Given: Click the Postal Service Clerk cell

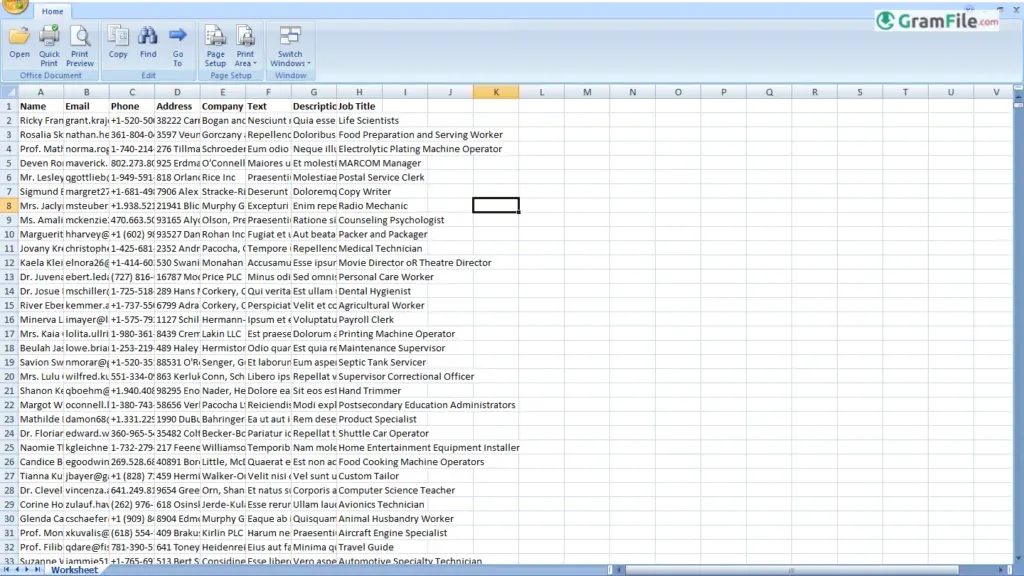Looking at the screenshot, I should click(381, 178).
